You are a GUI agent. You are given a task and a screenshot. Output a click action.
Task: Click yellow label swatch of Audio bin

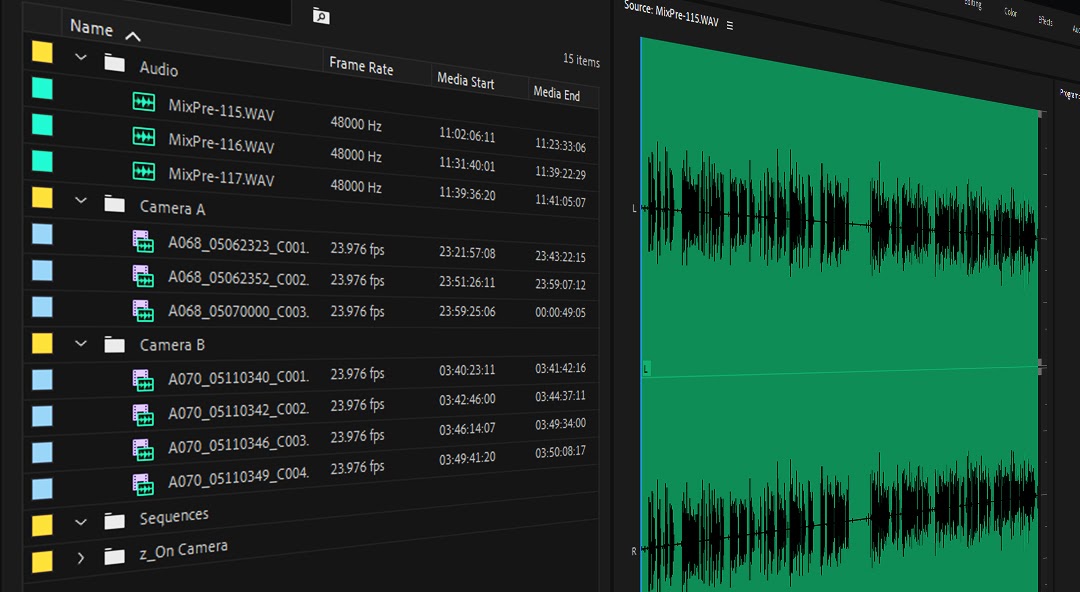tap(42, 52)
